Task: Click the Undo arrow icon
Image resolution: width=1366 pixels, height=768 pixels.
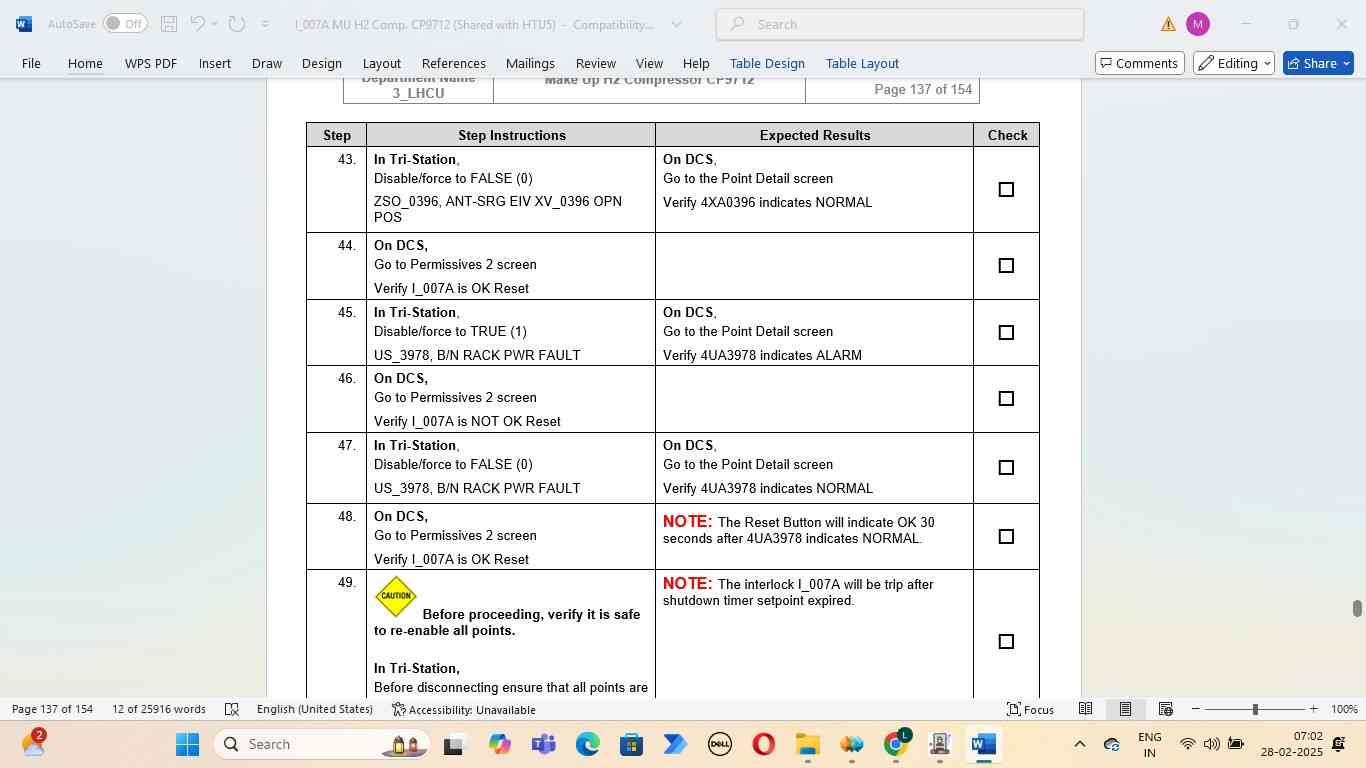Action: click(x=198, y=24)
